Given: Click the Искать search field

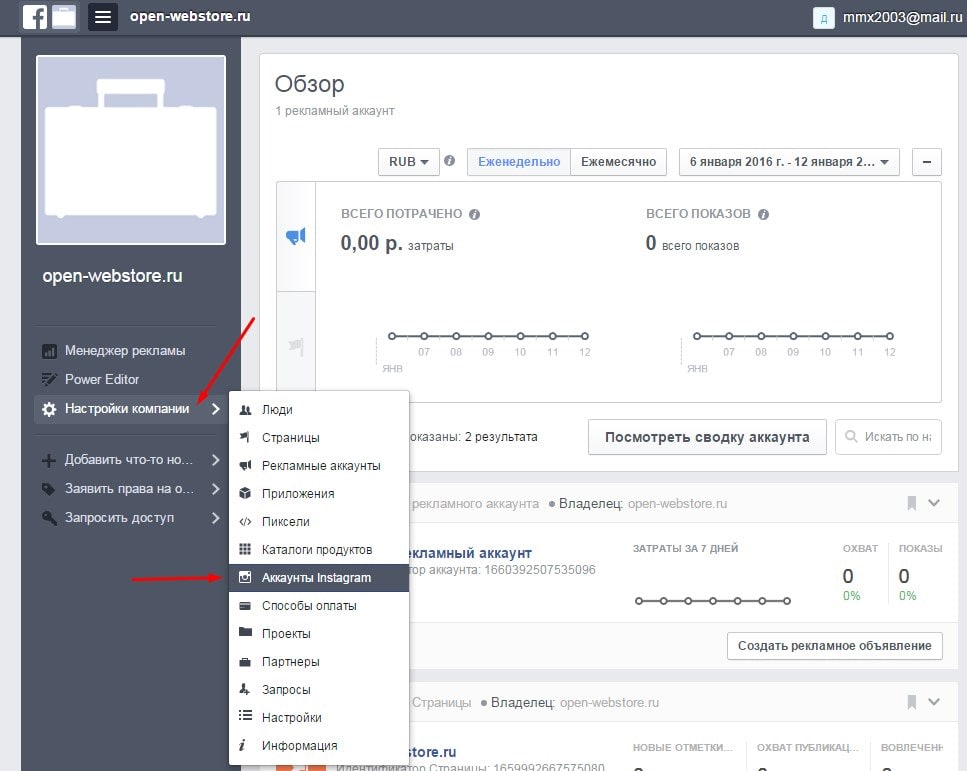Looking at the screenshot, I should 888,437.
